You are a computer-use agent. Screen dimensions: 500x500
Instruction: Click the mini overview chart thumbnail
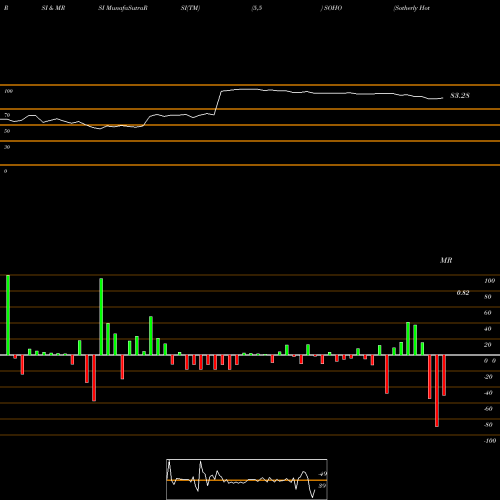click(247, 479)
